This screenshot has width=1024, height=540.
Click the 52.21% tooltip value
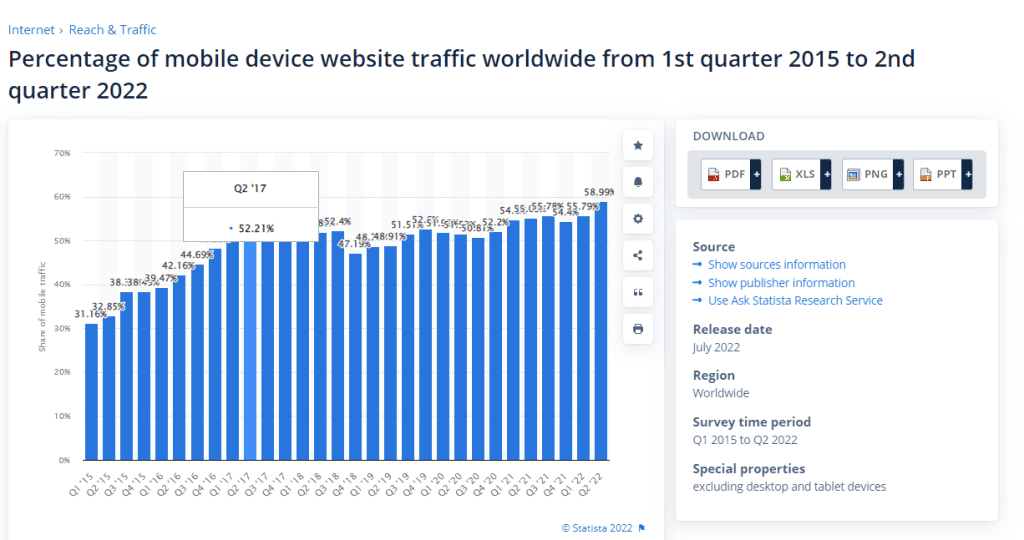point(255,229)
